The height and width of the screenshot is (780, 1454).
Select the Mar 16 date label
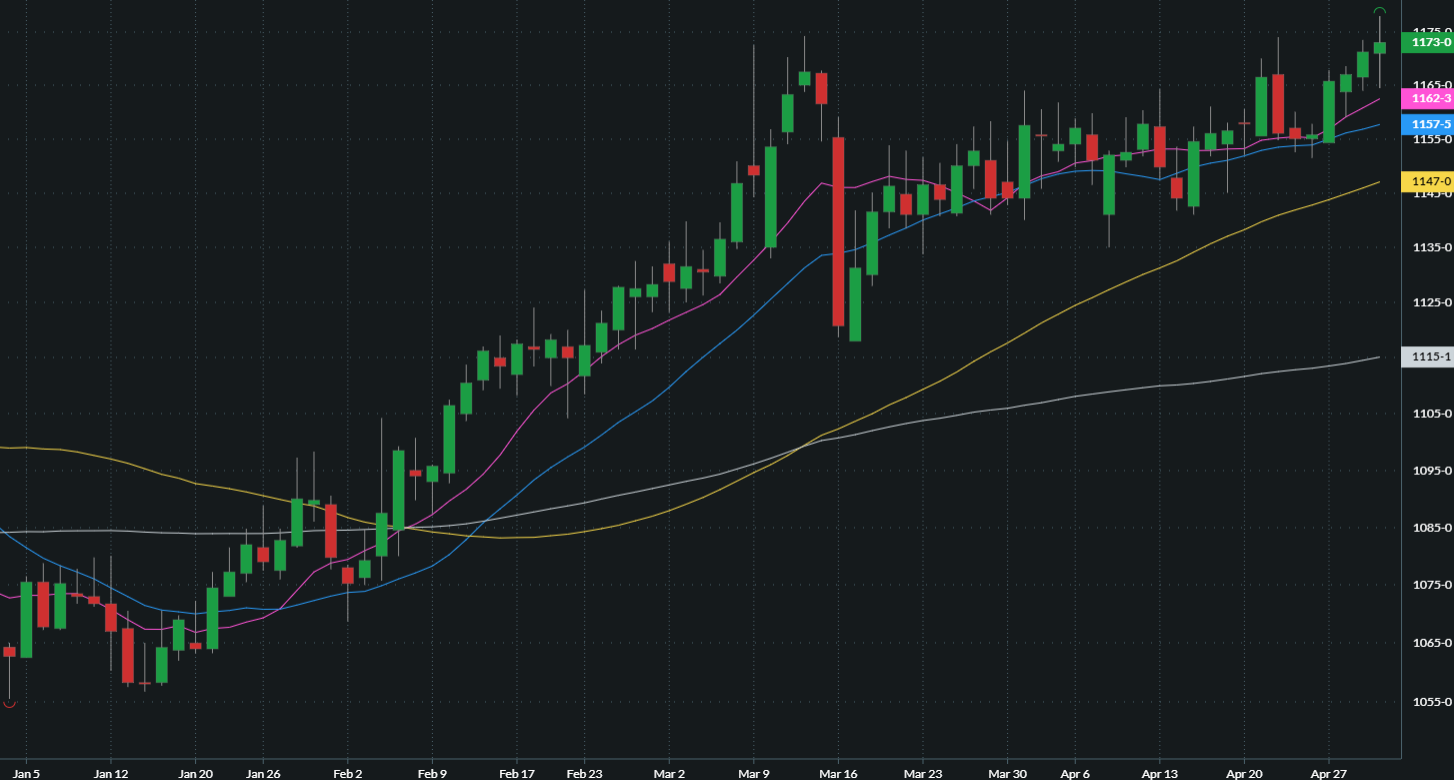coord(838,772)
